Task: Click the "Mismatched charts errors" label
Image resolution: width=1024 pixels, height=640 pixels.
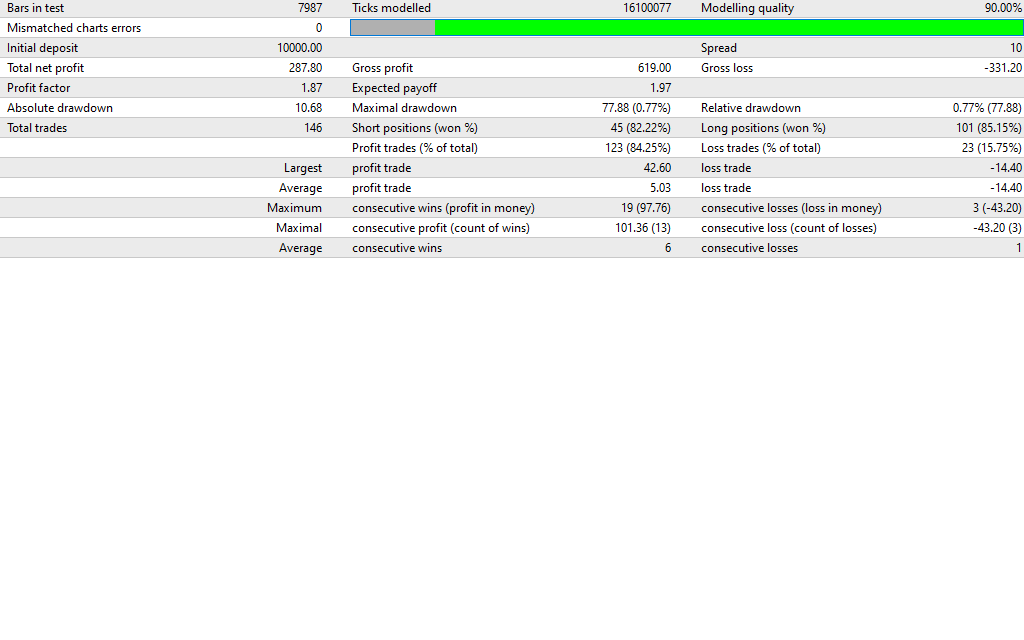Action: pos(74,28)
